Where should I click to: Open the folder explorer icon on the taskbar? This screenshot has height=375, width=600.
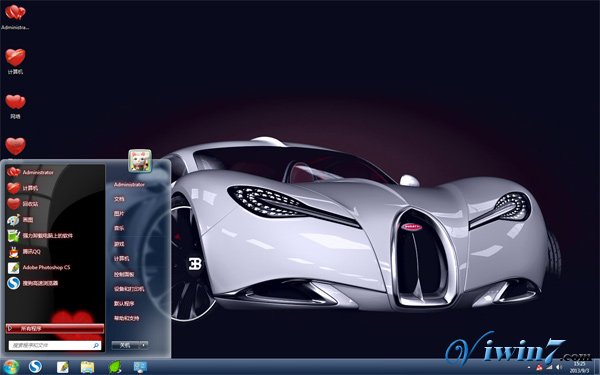[87, 367]
